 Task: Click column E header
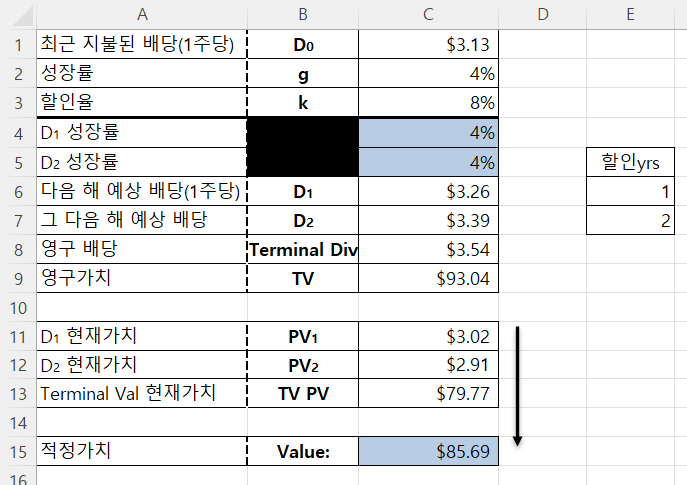[630, 14]
